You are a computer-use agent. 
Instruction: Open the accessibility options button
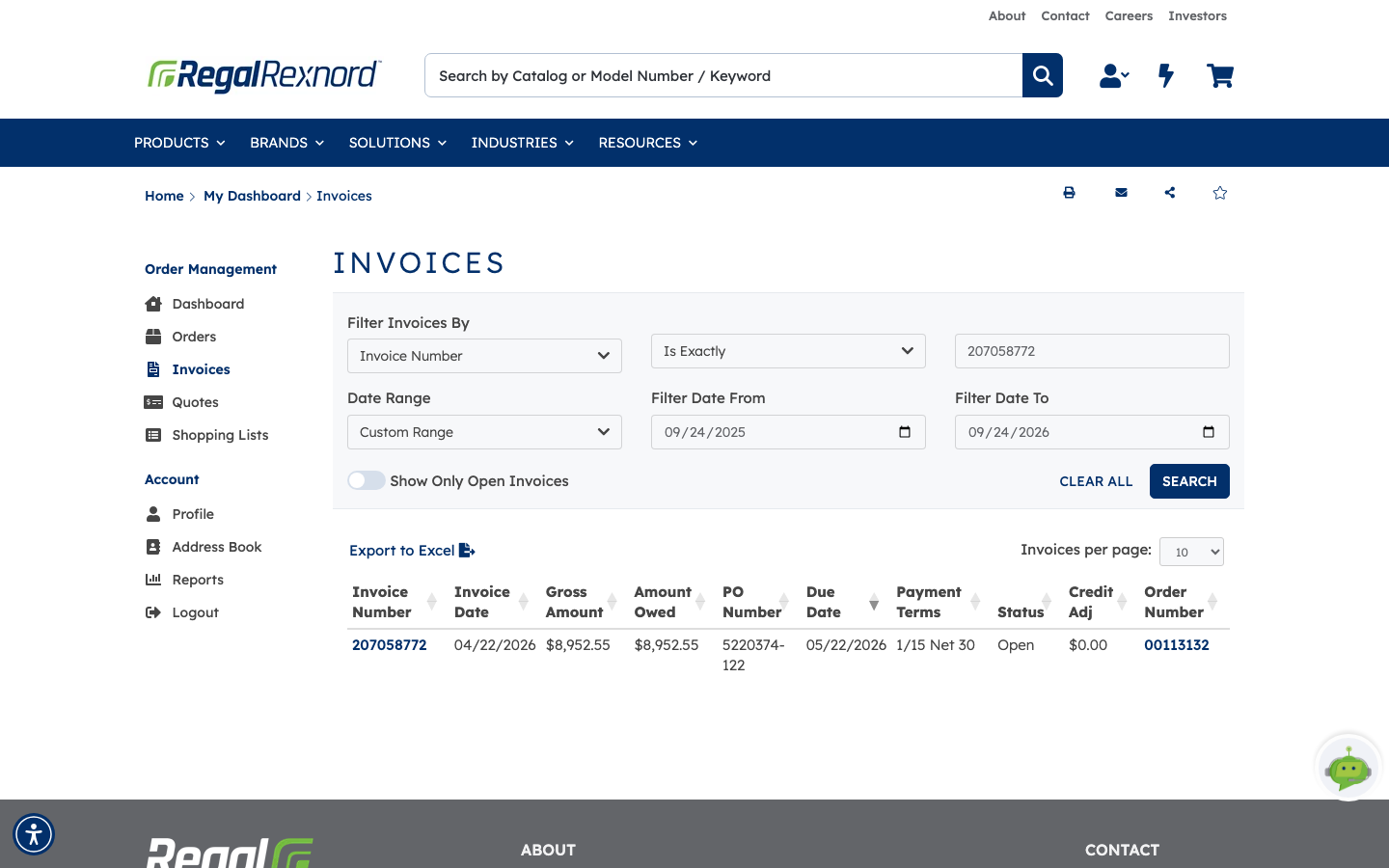(x=34, y=834)
